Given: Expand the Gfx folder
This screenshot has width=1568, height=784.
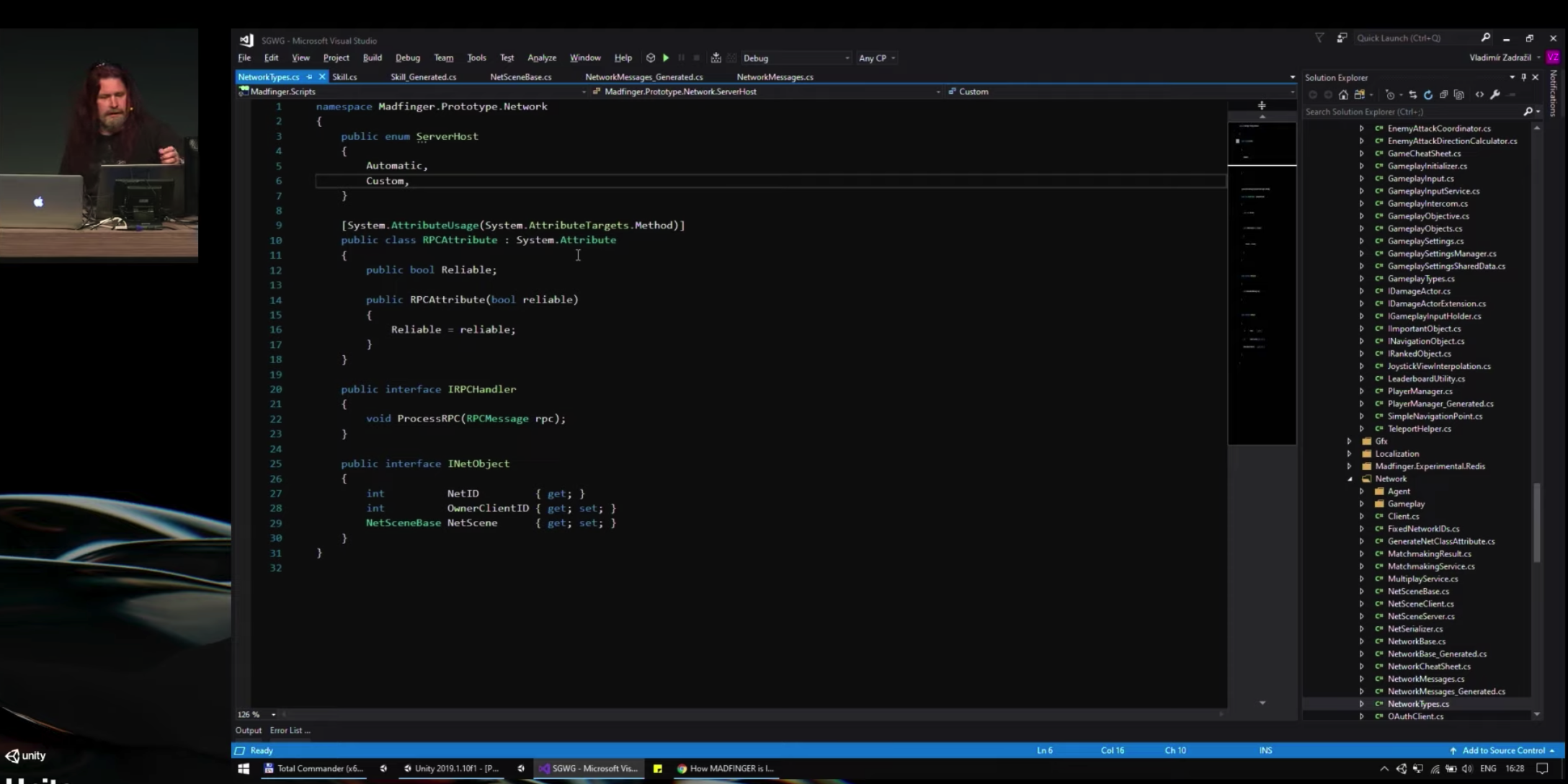Looking at the screenshot, I should pos(1349,441).
